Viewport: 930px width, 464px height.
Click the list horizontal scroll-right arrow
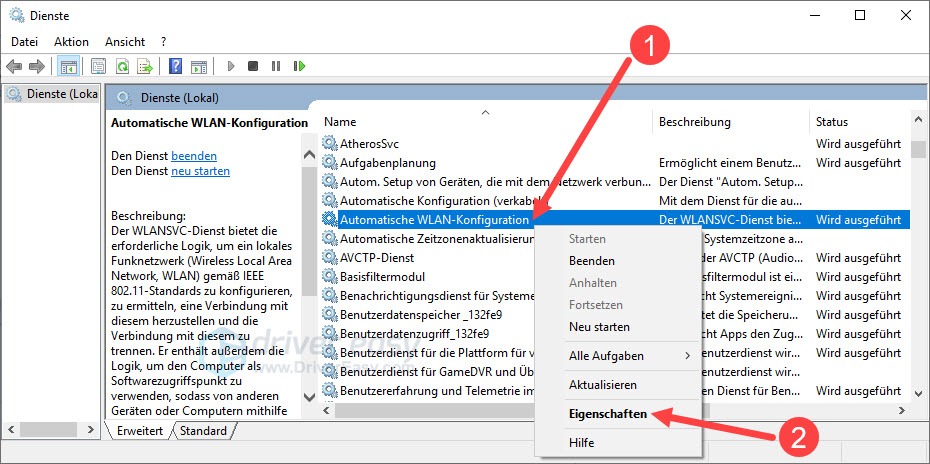pyautogui.click(x=902, y=410)
